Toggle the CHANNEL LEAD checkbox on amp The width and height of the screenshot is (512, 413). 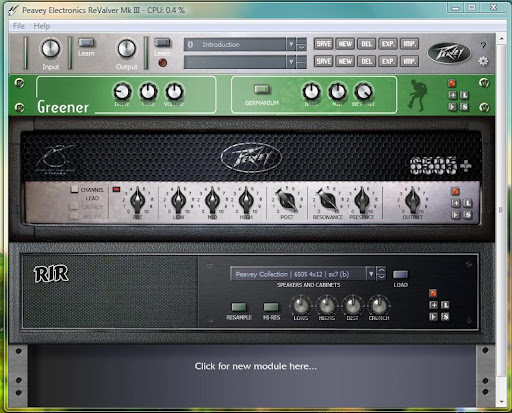74,189
